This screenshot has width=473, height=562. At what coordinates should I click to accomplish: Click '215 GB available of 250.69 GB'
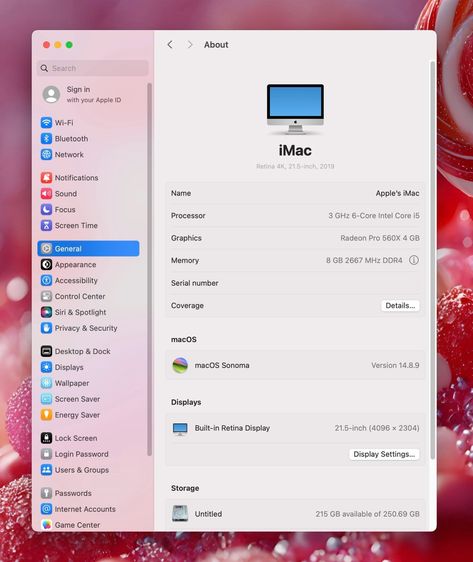pyautogui.click(x=367, y=514)
